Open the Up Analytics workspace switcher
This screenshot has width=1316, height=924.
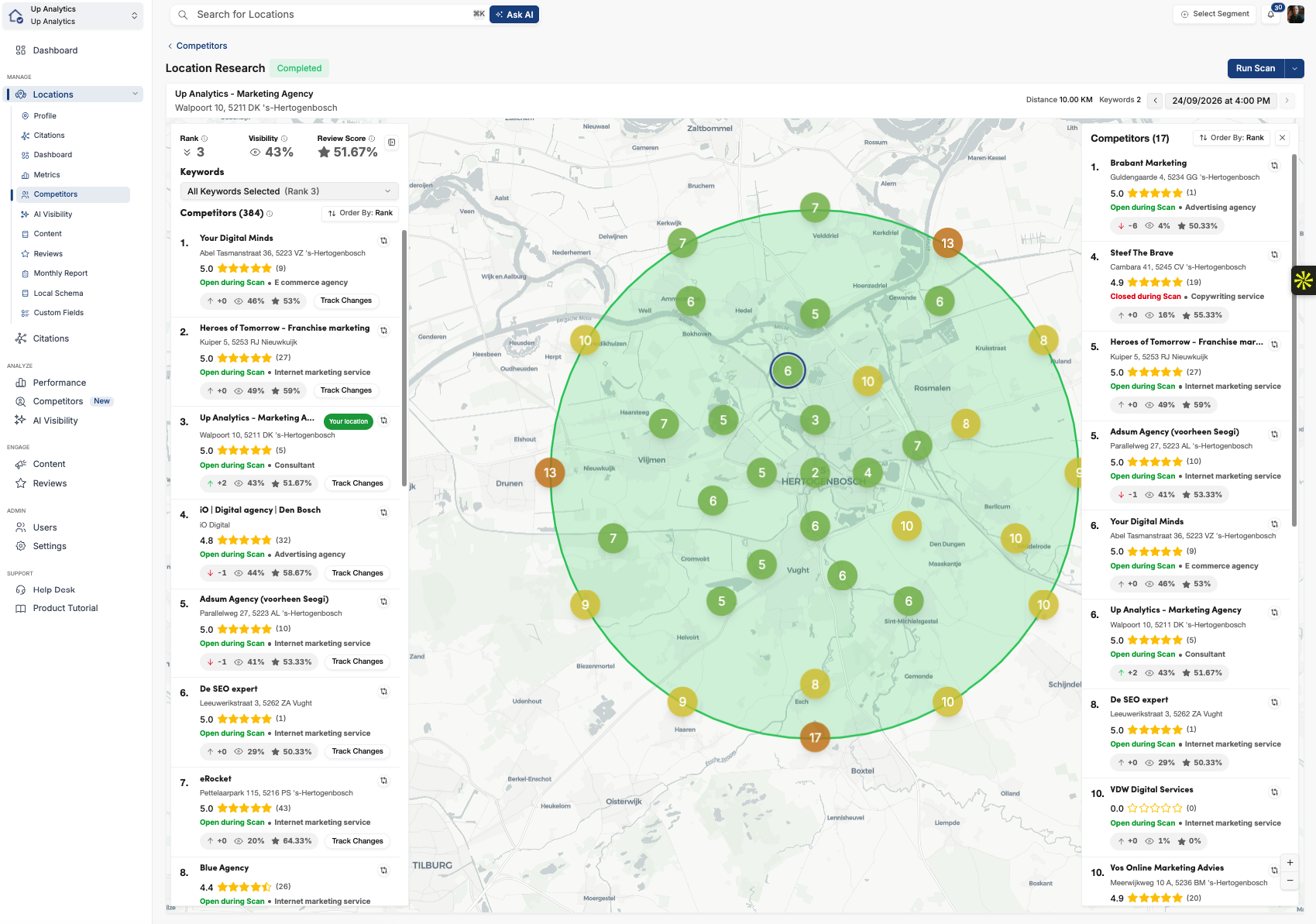[74, 15]
